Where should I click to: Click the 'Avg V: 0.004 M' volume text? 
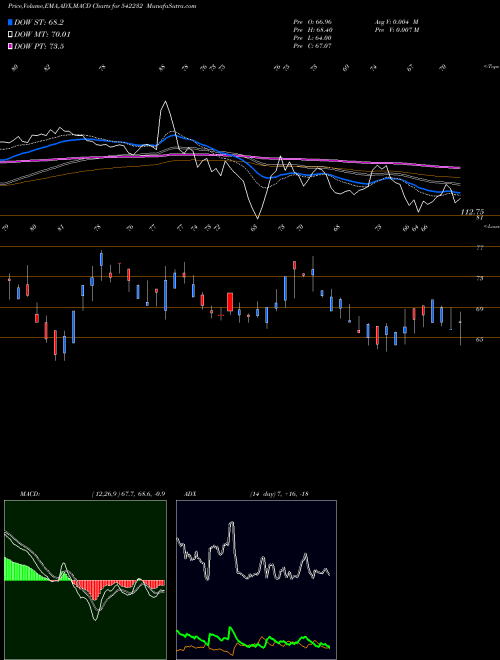pos(396,22)
